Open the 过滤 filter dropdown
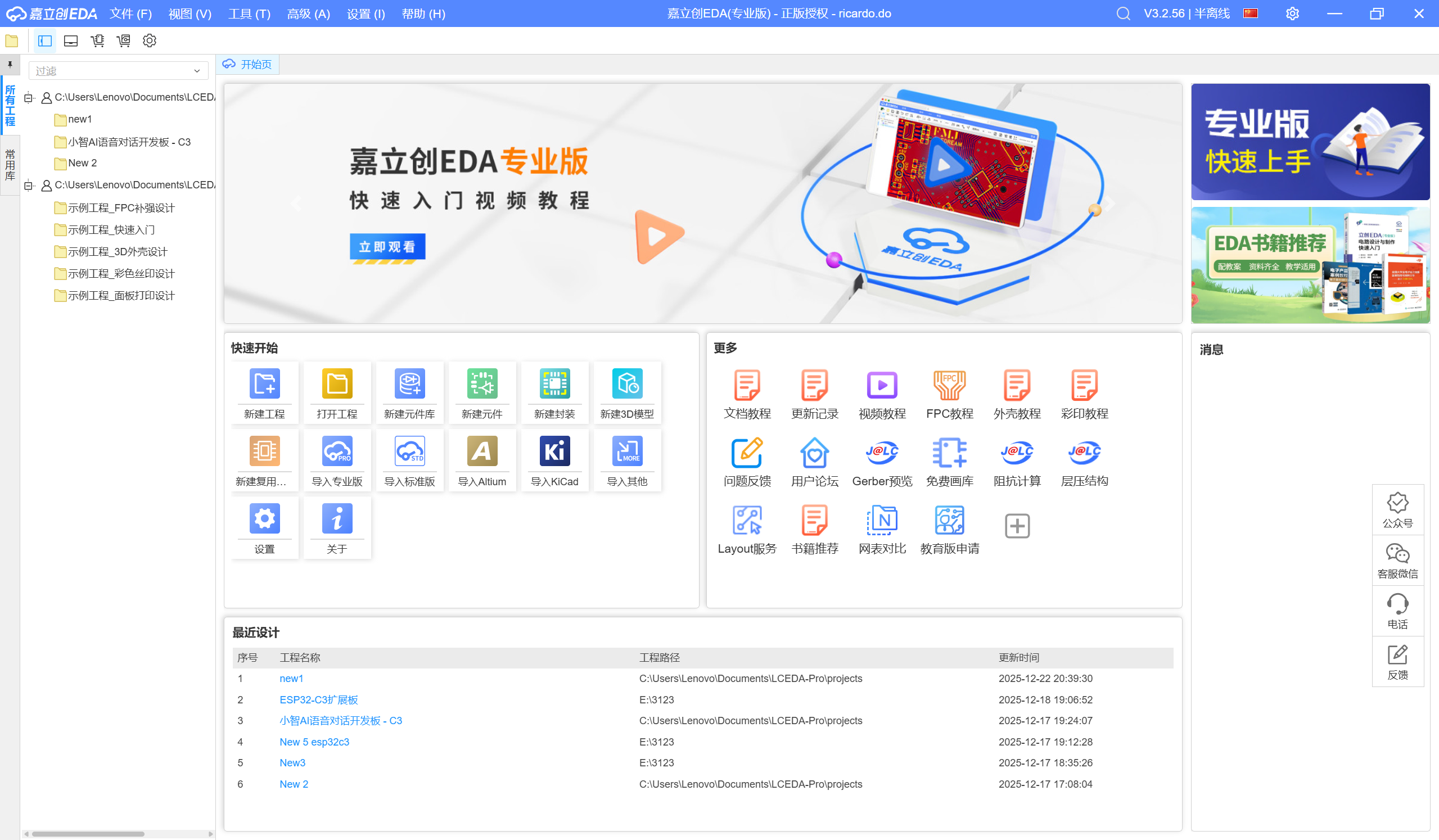The width and height of the screenshot is (1439, 840). [196, 71]
